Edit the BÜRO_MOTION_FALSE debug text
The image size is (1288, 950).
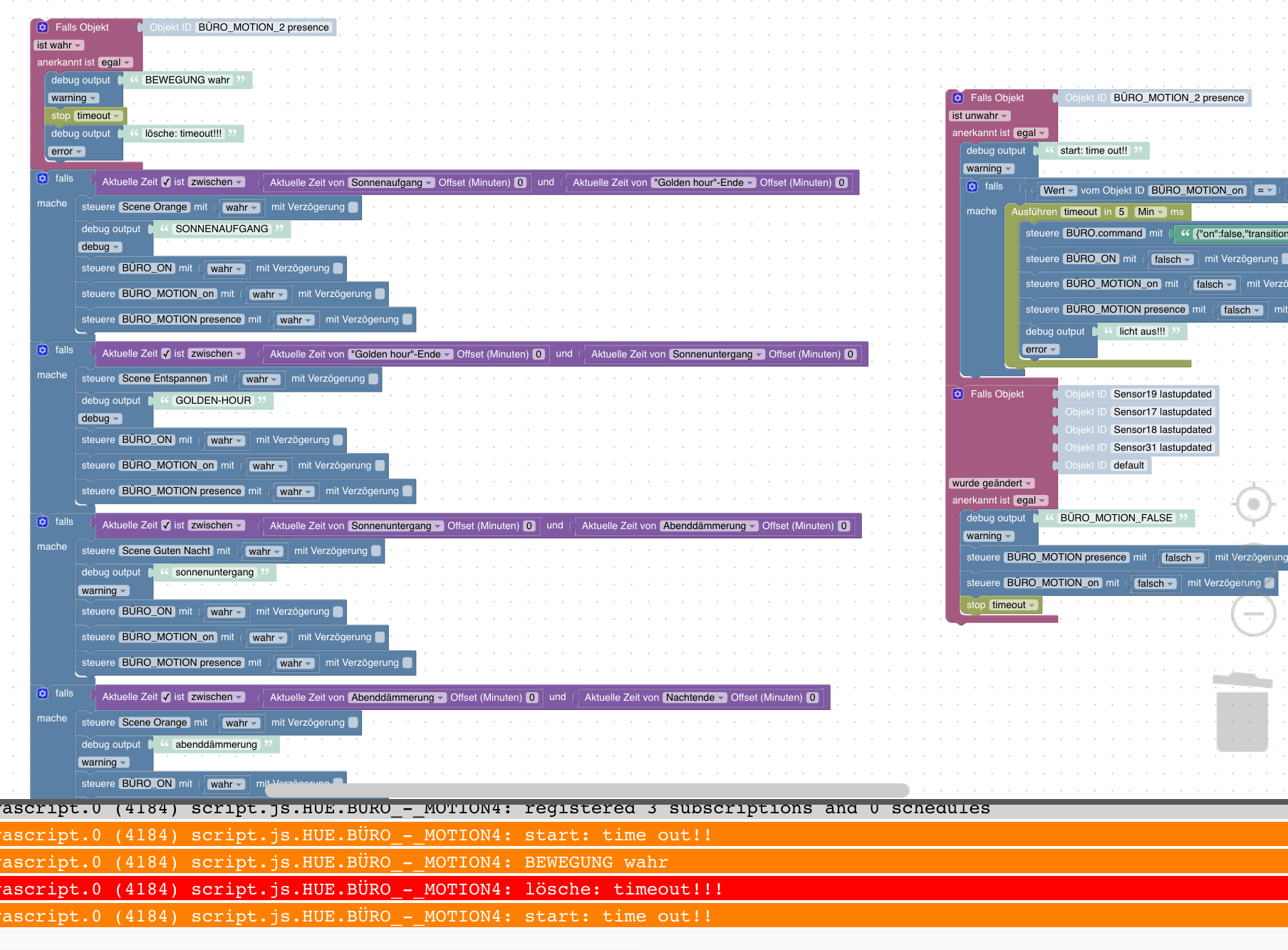pyautogui.click(x=1116, y=518)
